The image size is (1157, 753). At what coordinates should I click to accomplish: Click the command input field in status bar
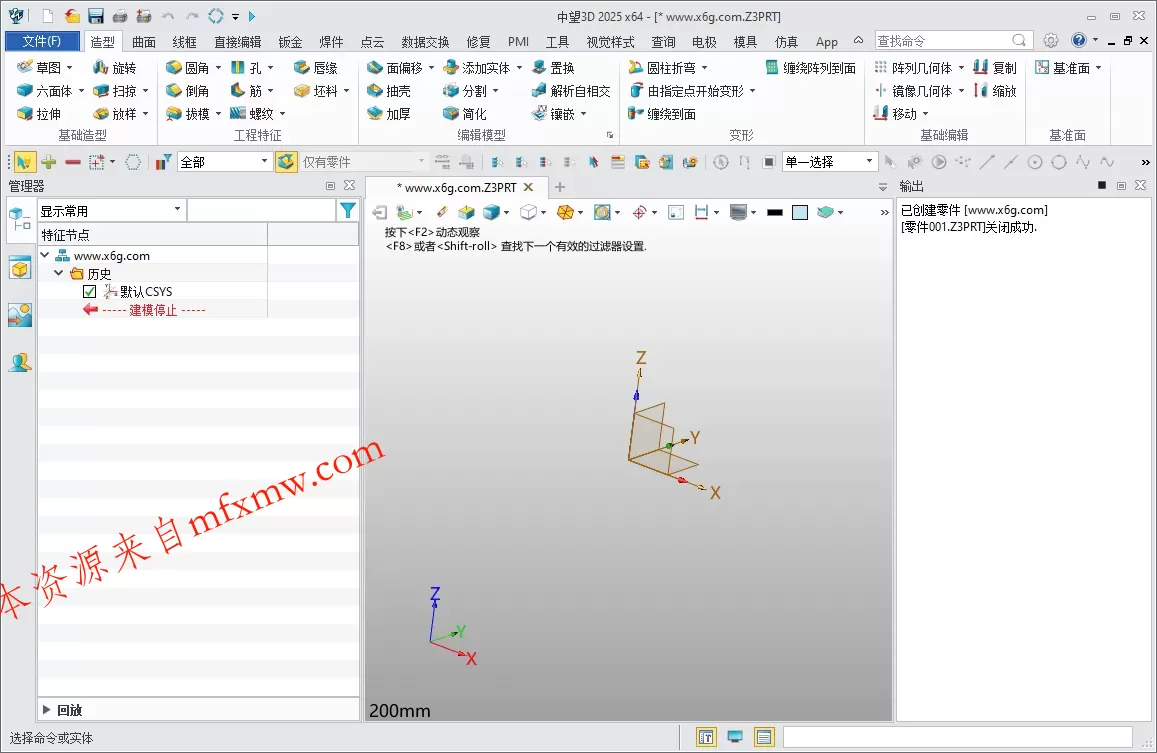[957, 737]
